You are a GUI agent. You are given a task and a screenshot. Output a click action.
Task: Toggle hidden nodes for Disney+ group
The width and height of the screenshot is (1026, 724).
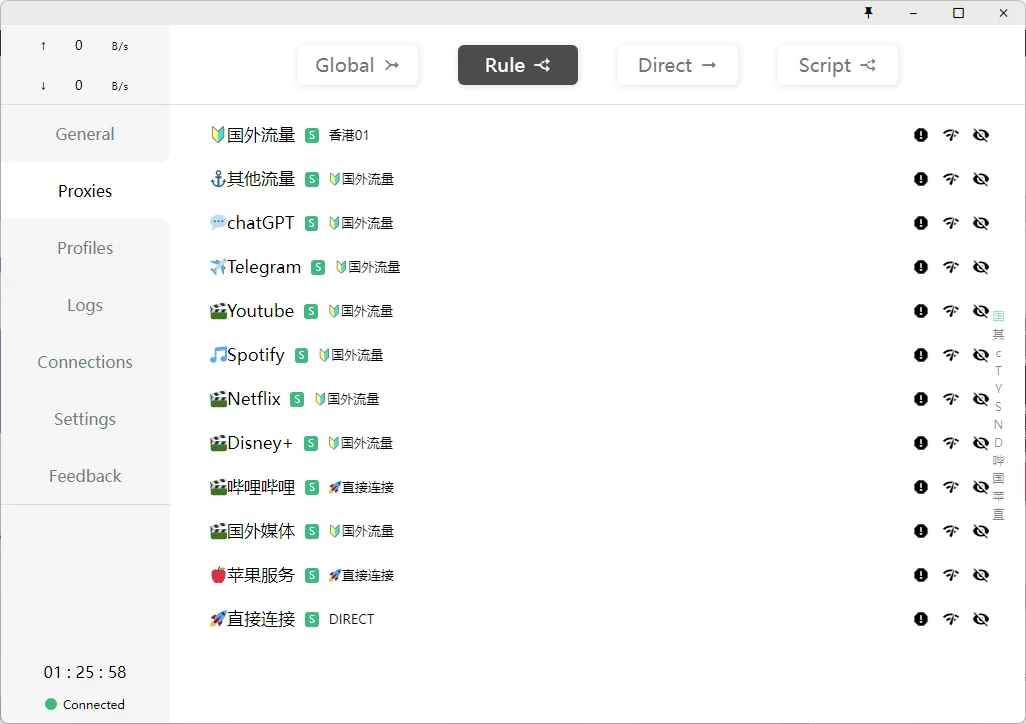click(x=981, y=443)
